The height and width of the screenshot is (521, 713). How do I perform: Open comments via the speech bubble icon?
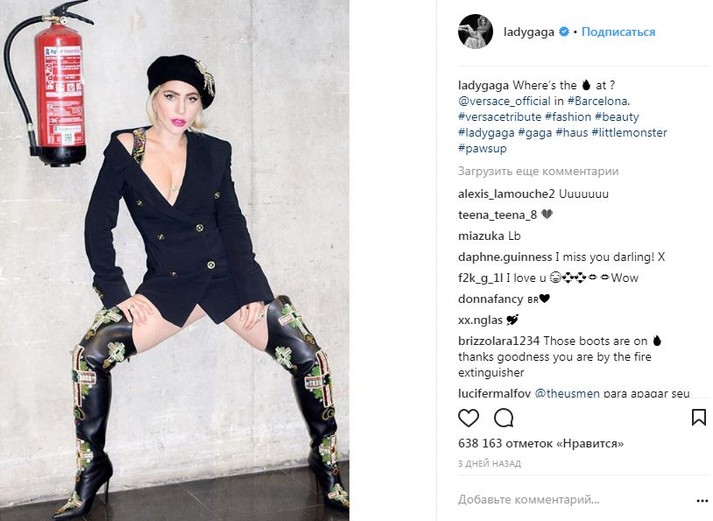tap(504, 418)
